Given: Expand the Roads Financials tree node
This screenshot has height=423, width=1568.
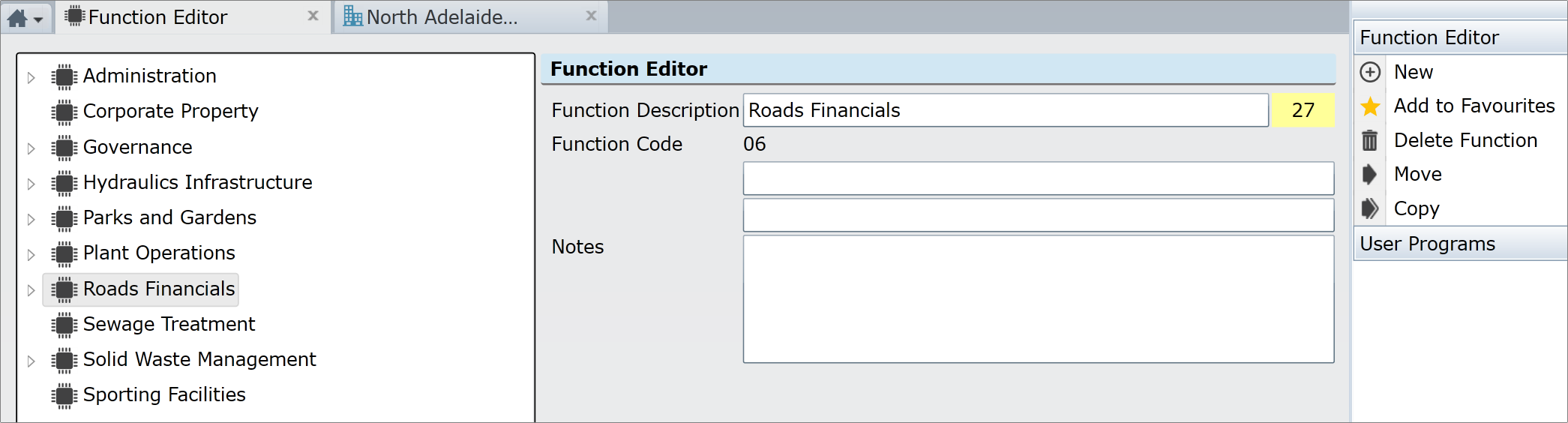Looking at the screenshot, I should coord(31,290).
